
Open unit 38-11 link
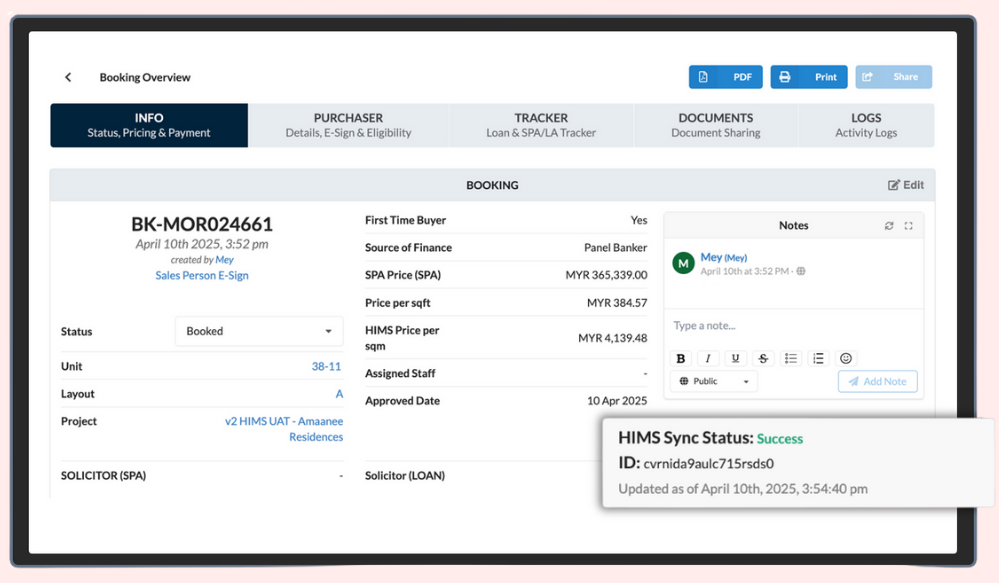[326, 366]
